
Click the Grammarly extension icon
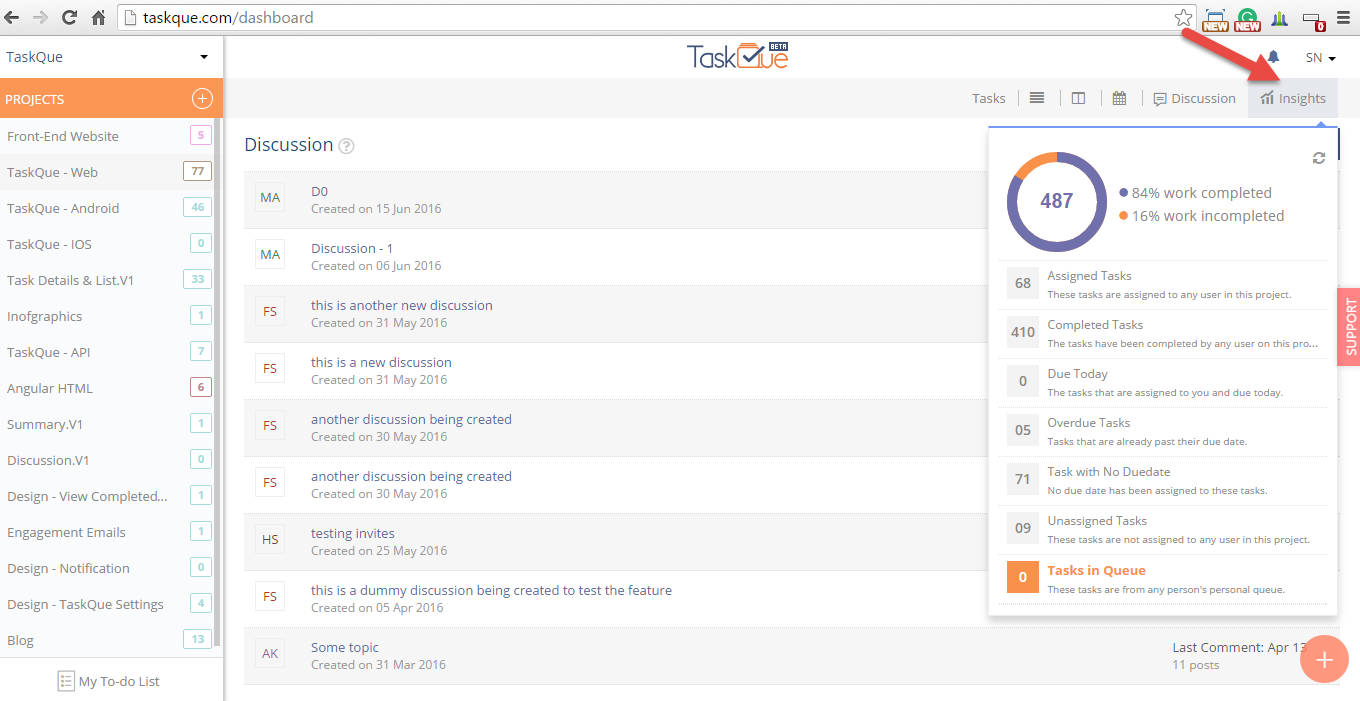click(1245, 17)
